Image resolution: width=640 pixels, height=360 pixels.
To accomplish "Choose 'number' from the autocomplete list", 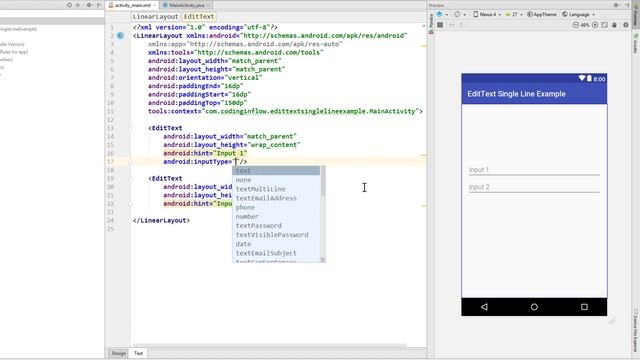I will pos(276,216).
